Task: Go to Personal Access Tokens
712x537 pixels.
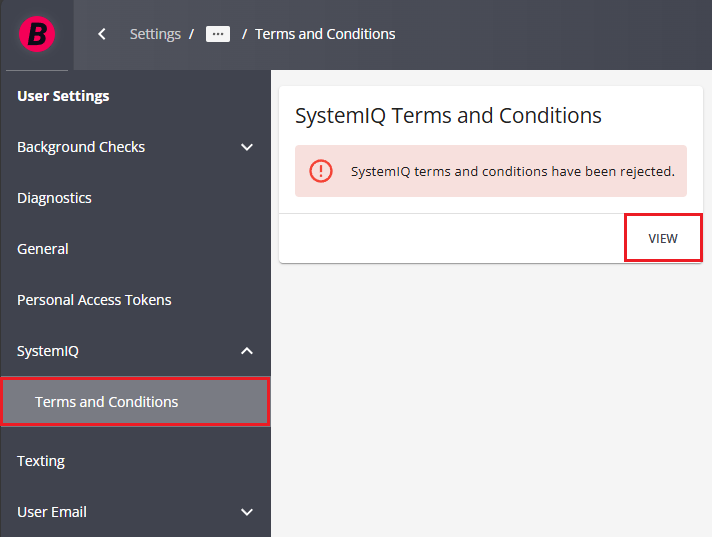Action: pyautogui.click(x=94, y=300)
